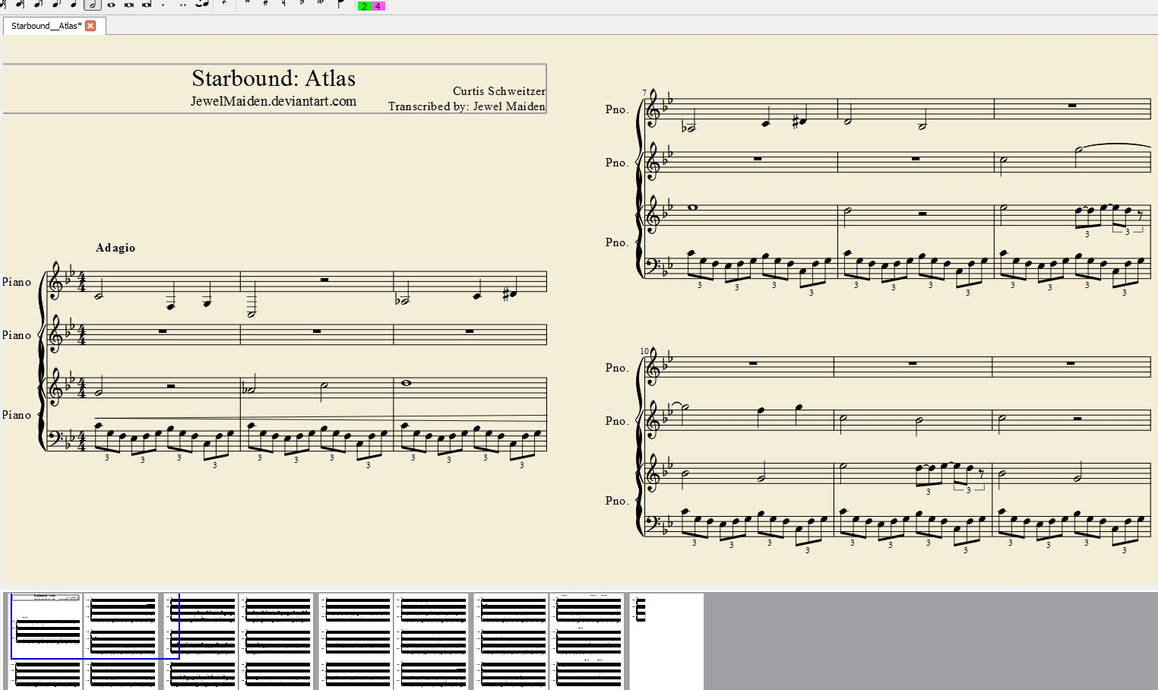Jump to the mostly blank last navigator page
The height and width of the screenshot is (690, 1158).
(666, 641)
